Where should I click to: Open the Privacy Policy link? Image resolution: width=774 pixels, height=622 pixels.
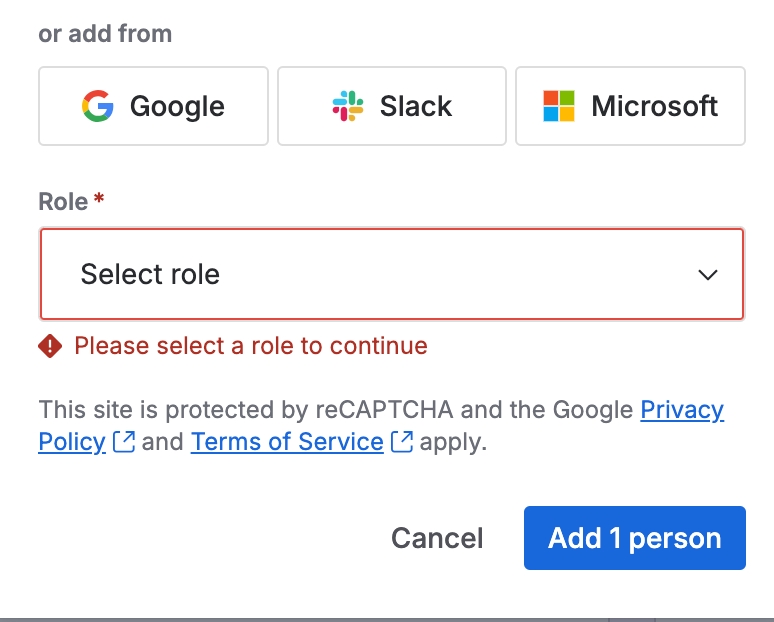tap(682, 410)
